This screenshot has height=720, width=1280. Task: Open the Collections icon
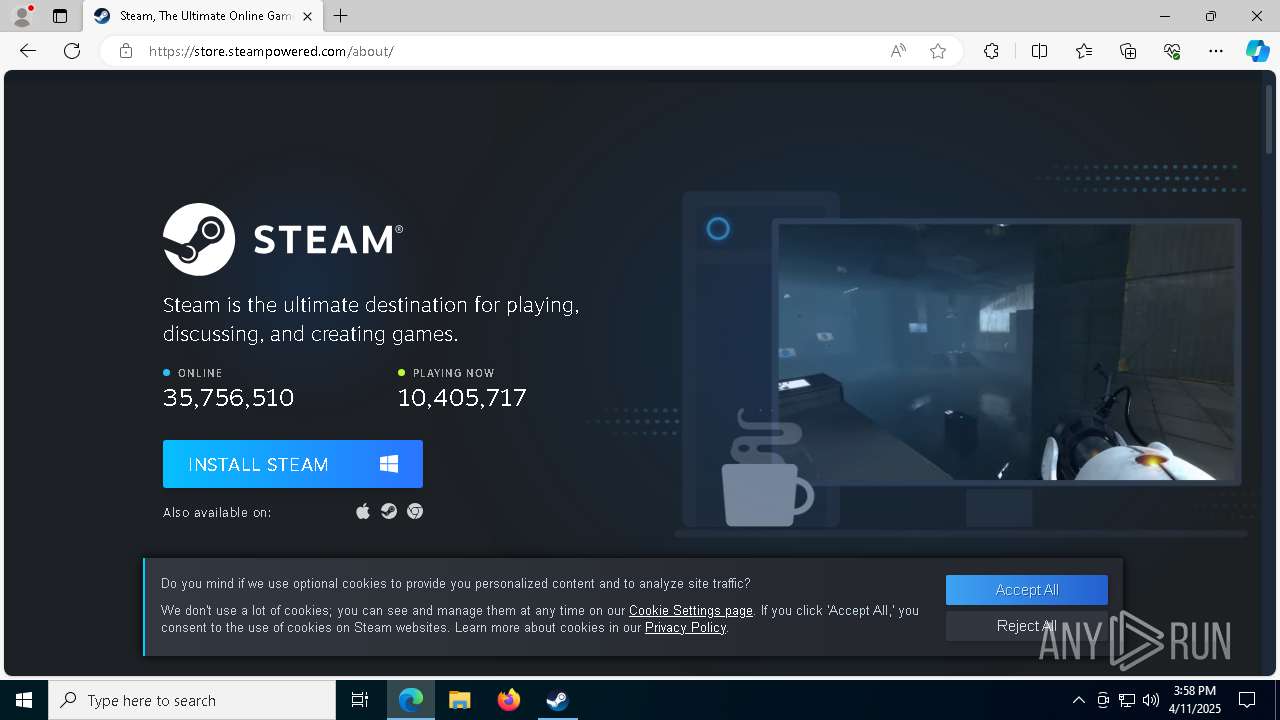1128,51
